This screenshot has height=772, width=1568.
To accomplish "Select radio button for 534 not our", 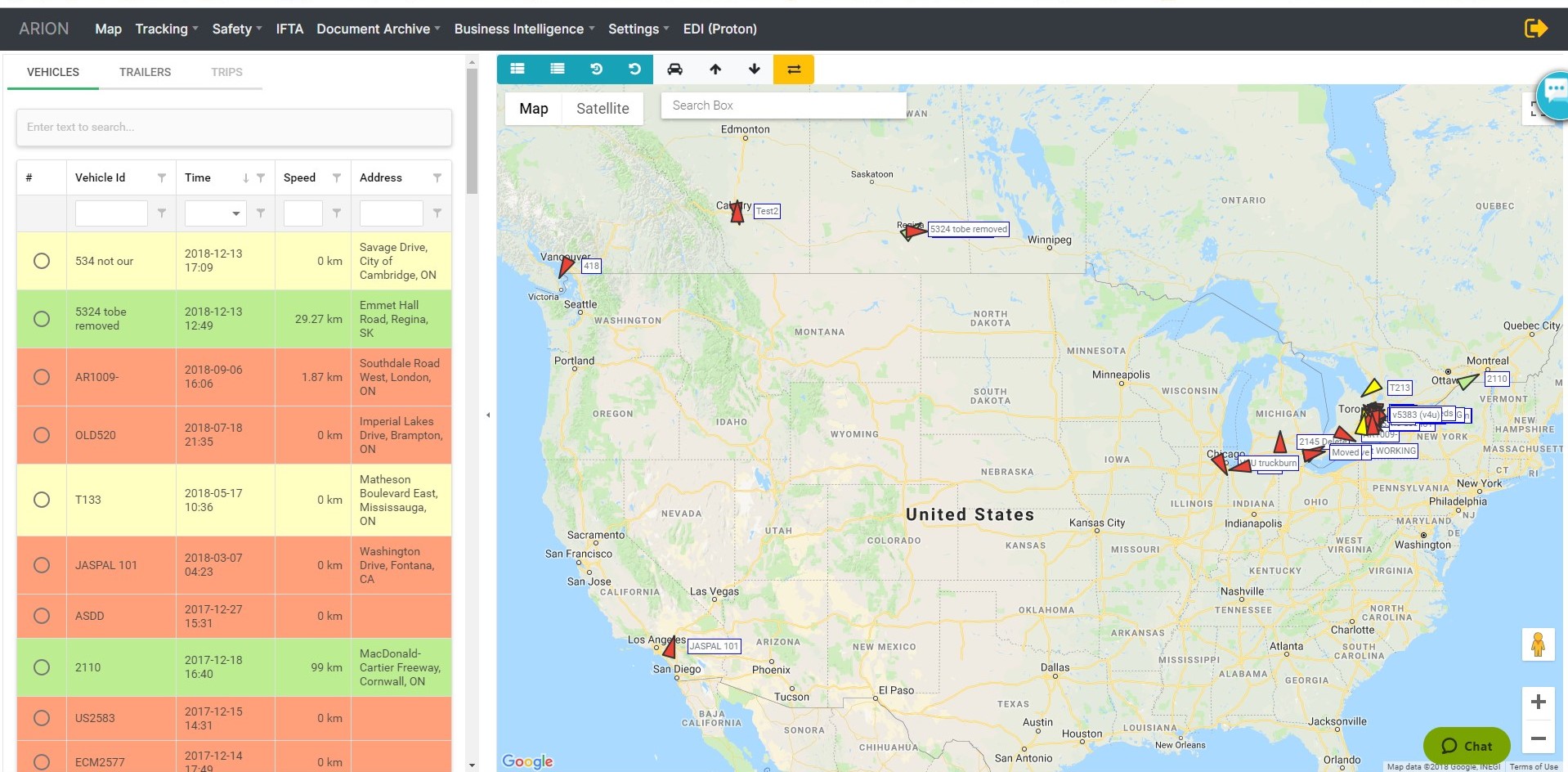I will 42,261.
